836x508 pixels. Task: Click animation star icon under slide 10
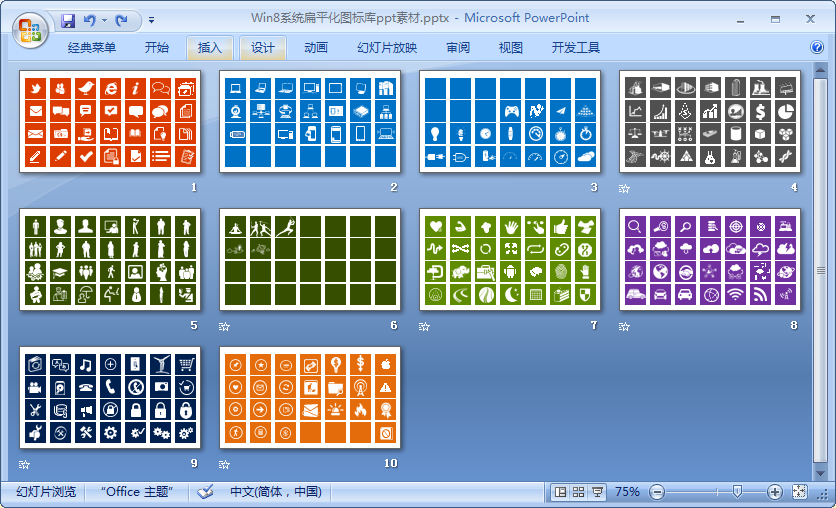[224, 465]
